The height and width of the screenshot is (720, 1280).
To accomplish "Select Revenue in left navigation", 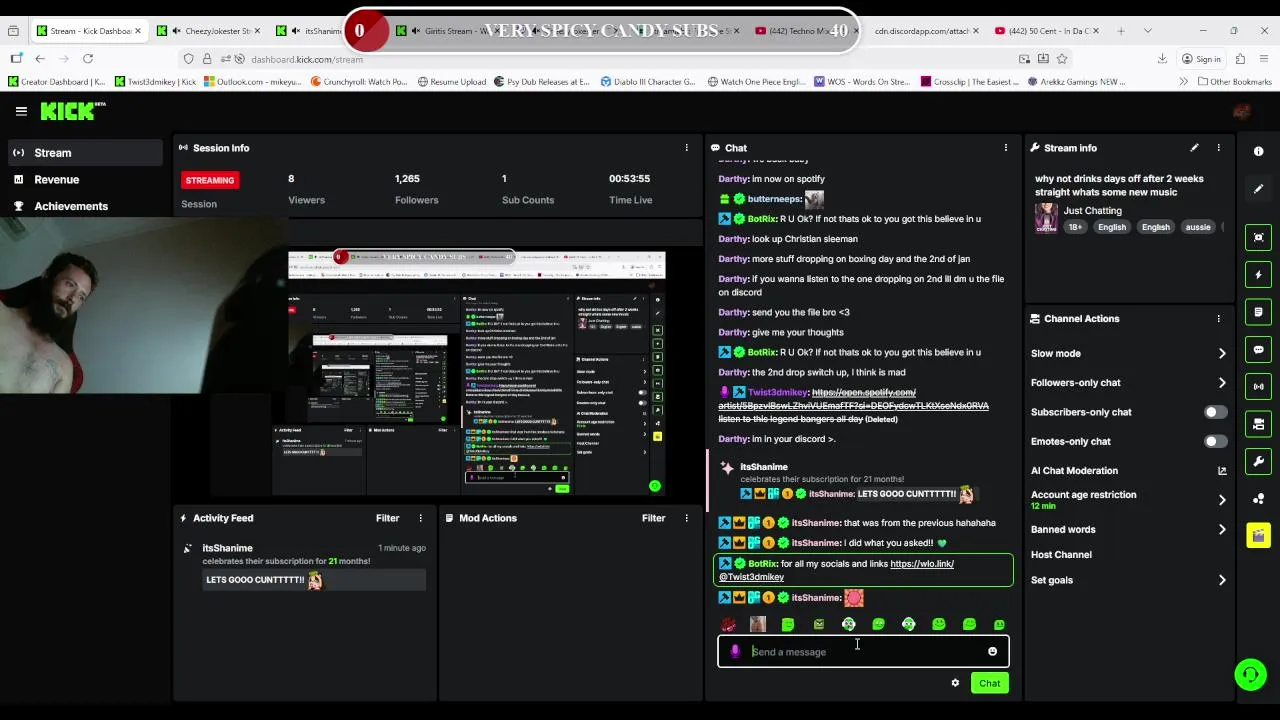I will (x=56, y=180).
